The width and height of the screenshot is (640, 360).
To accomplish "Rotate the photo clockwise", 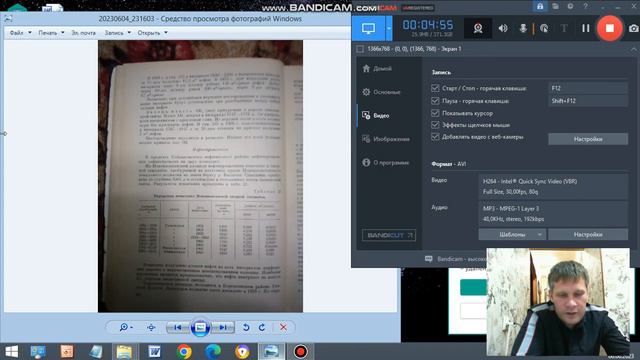I will click(x=262, y=327).
